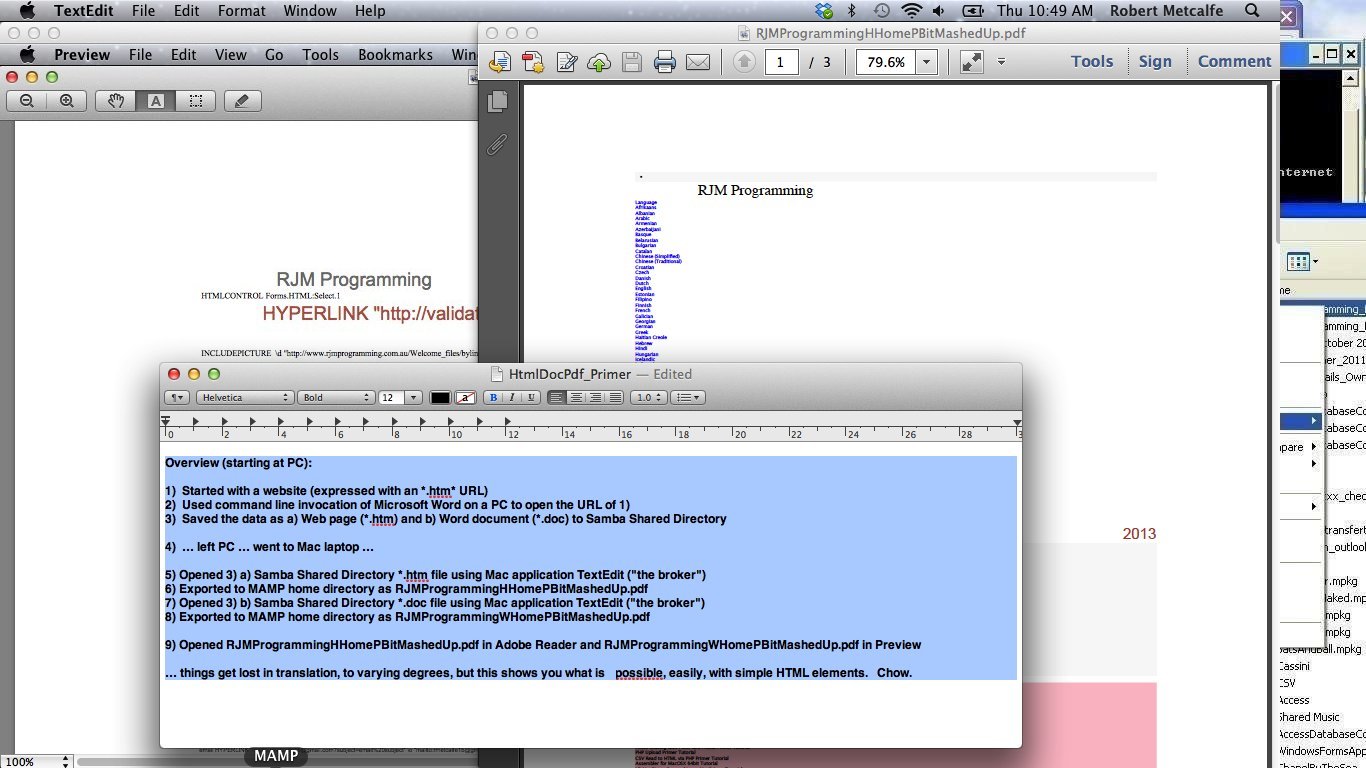Viewport: 1366px width, 768px height.
Task: Click the 79.6% zoom field in Adobe Reader
Action: (886, 62)
